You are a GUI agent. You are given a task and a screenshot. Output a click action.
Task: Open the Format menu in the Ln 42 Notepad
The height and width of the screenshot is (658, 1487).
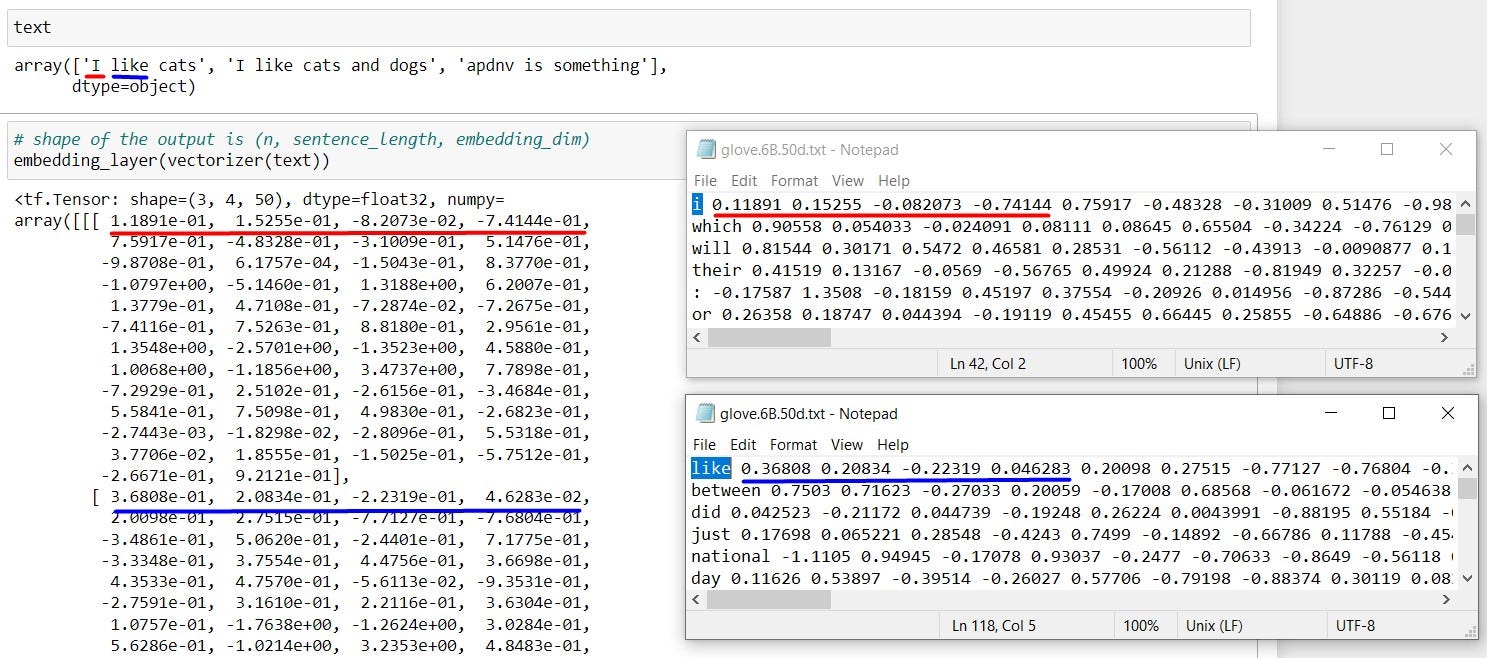(794, 181)
